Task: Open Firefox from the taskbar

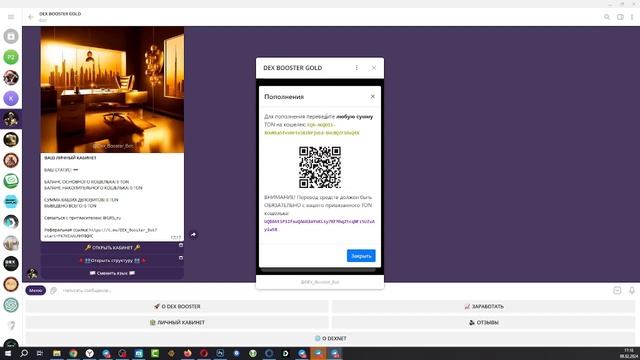Action: (187, 353)
